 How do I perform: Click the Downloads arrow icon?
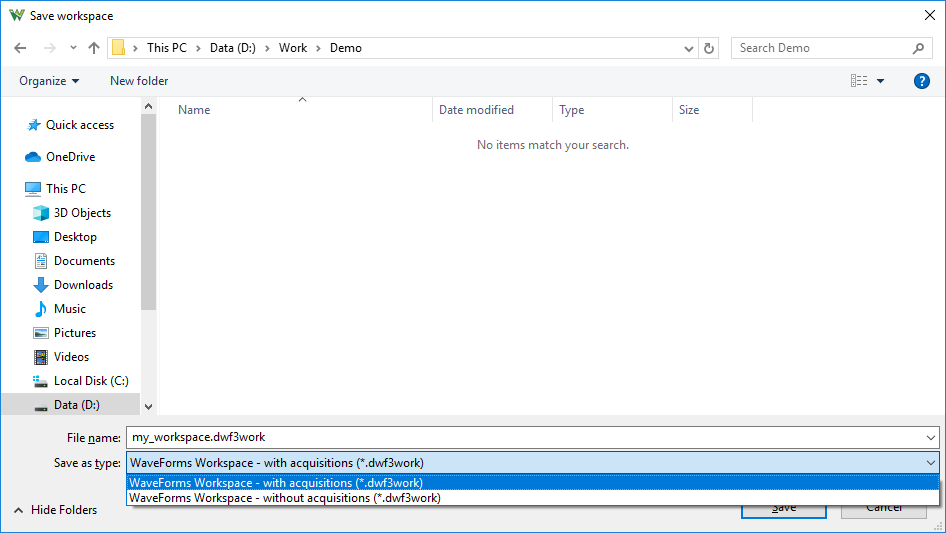pos(40,285)
